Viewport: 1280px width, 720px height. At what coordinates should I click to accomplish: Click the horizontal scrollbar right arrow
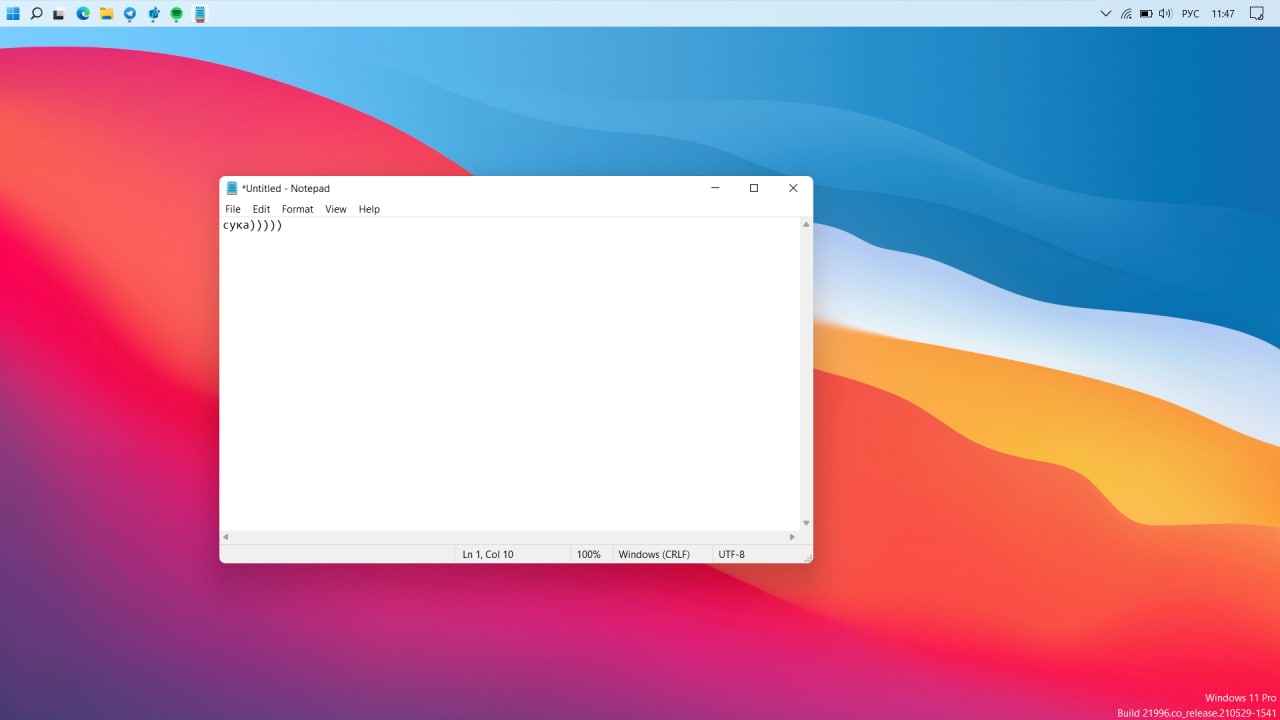pyautogui.click(x=793, y=537)
